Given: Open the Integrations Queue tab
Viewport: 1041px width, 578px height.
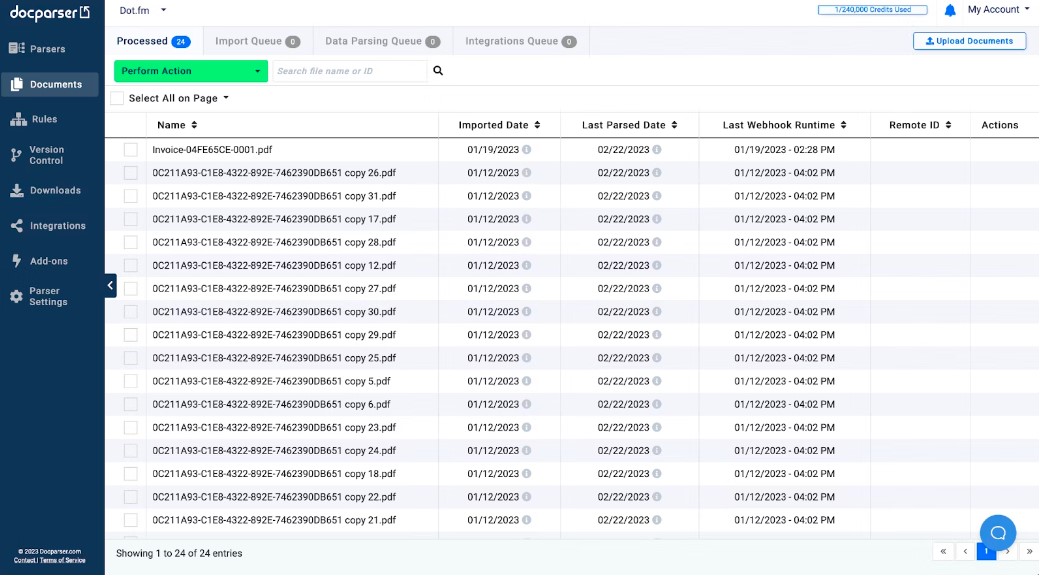Looking at the screenshot, I should [x=520, y=41].
